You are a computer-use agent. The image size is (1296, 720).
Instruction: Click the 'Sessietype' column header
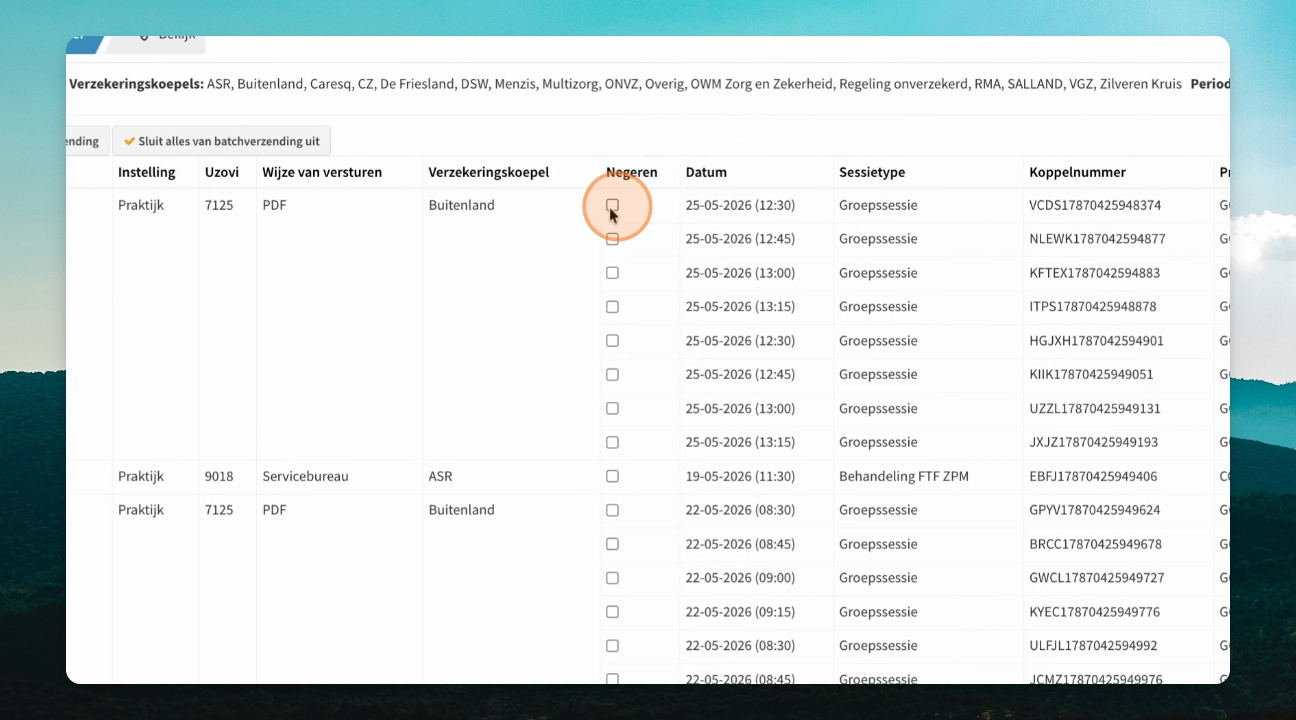point(872,172)
